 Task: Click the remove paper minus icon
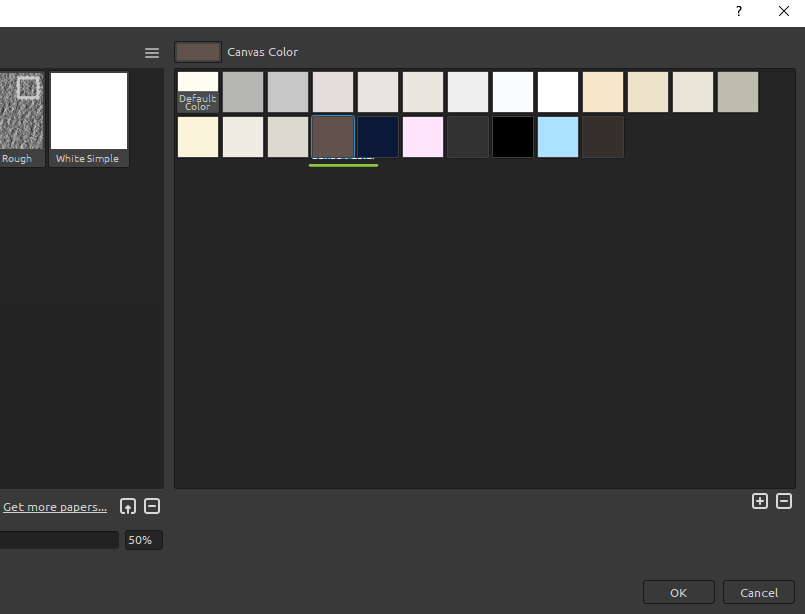click(152, 506)
